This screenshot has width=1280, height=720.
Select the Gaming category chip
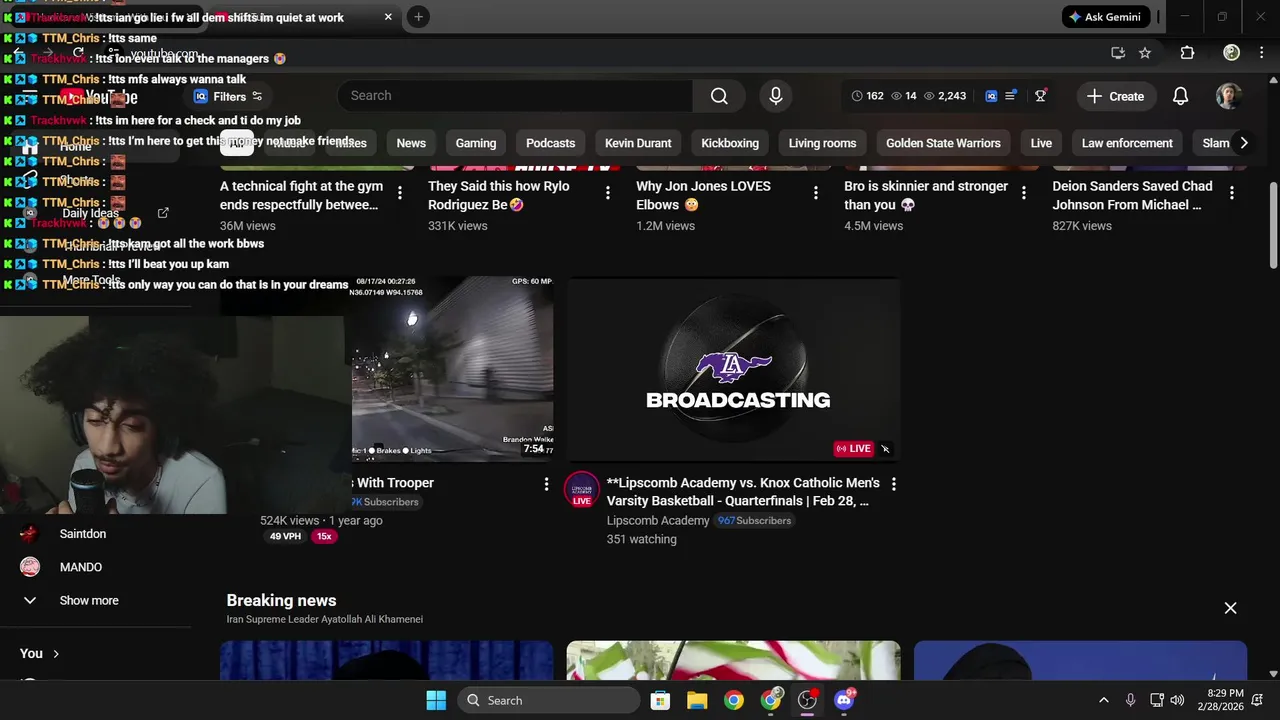coord(476,143)
